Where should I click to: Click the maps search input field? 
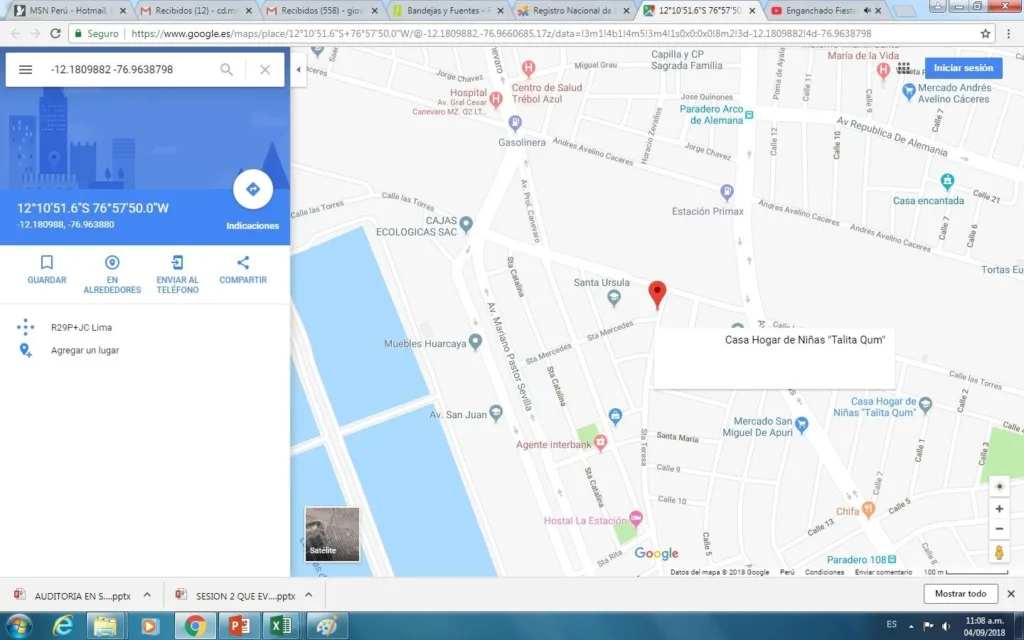point(131,69)
